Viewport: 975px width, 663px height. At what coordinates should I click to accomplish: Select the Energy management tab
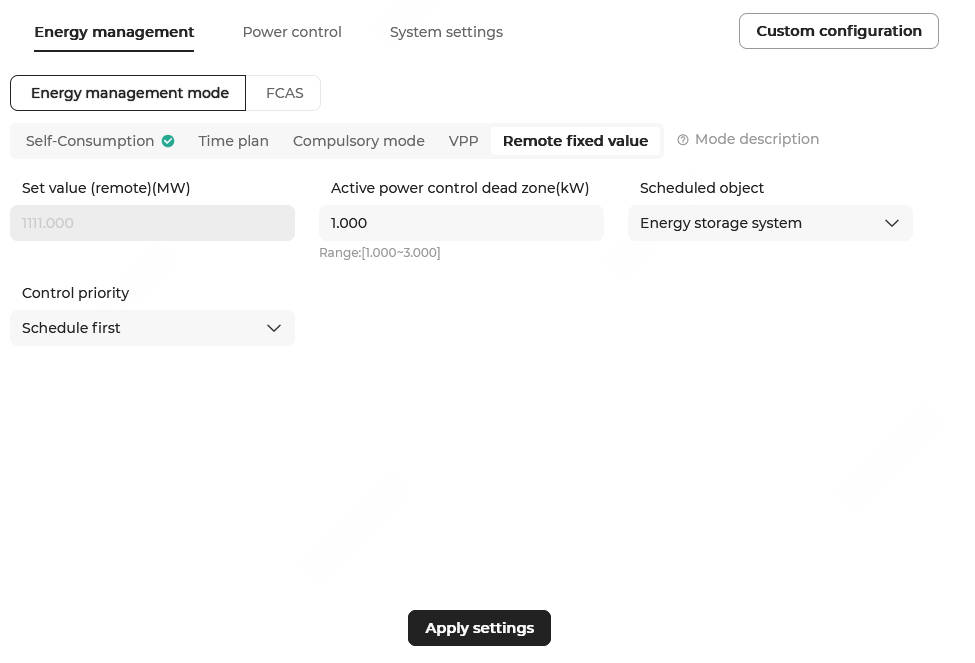pos(114,32)
